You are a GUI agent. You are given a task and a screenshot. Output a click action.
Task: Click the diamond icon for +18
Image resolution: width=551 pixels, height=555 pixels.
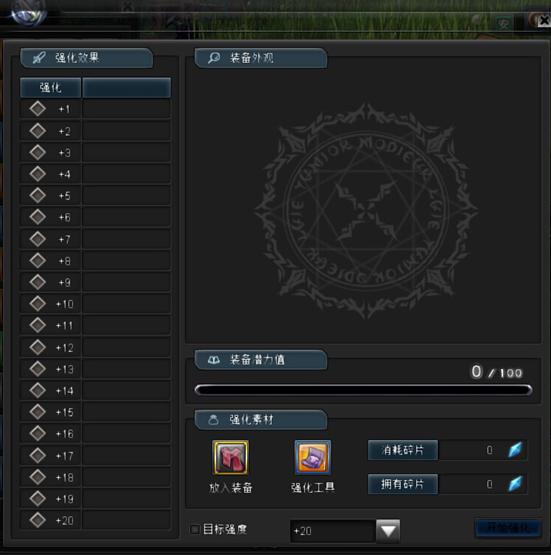(38, 477)
